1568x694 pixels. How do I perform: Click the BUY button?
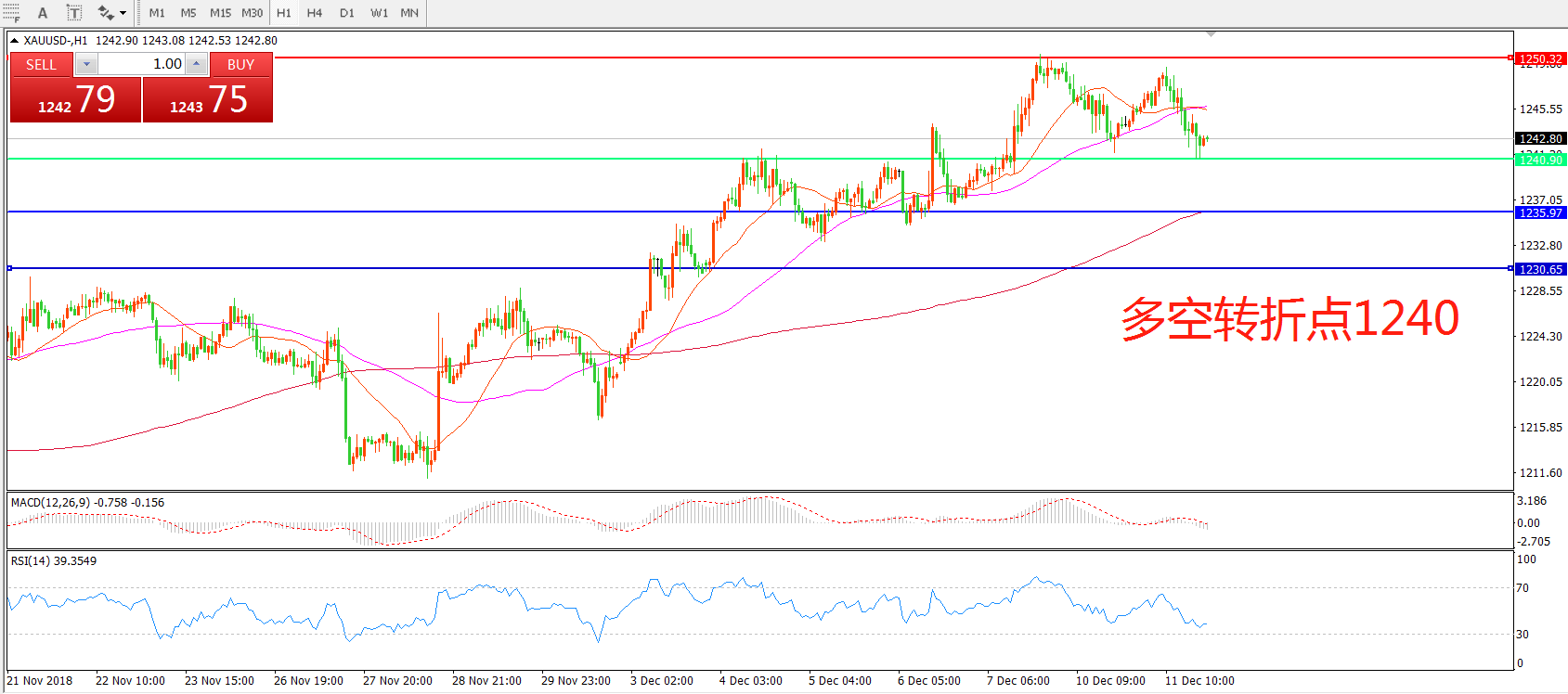(x=240, y=64)
